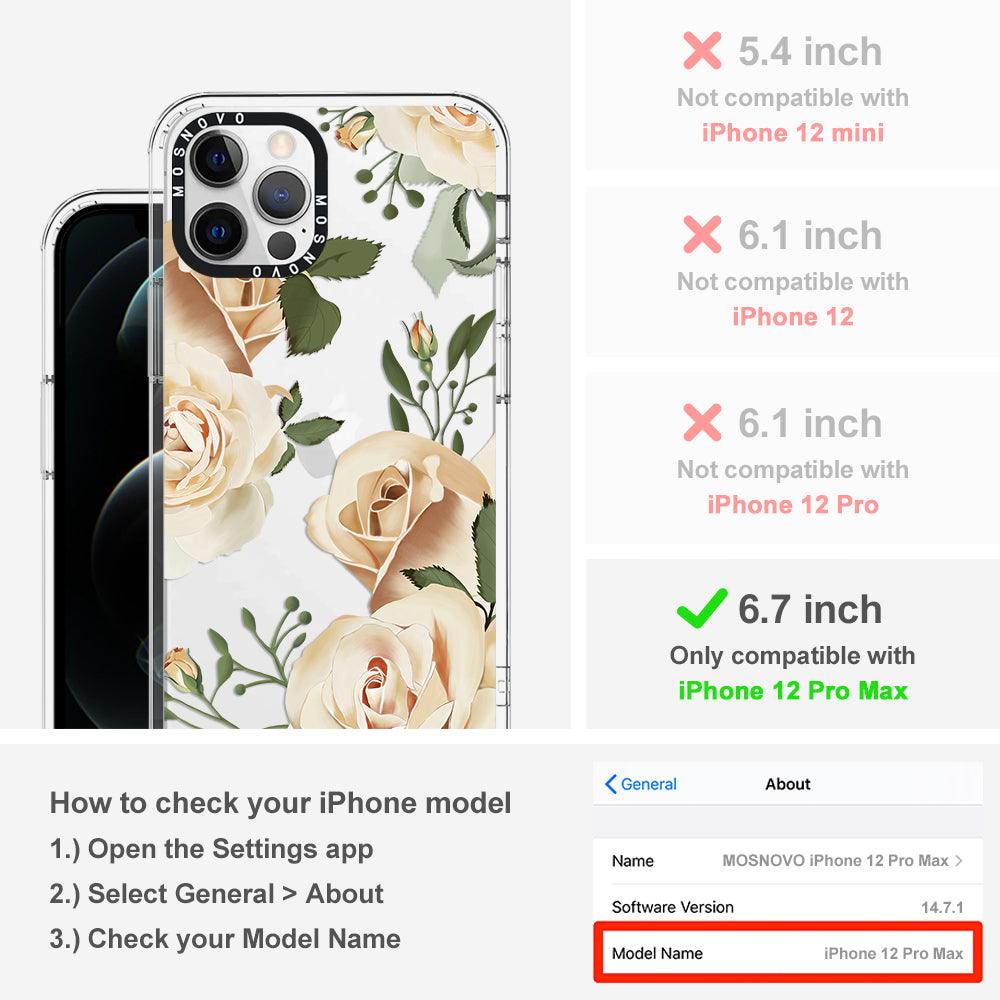Click the About title in settings header

click(x=788, y=784)
